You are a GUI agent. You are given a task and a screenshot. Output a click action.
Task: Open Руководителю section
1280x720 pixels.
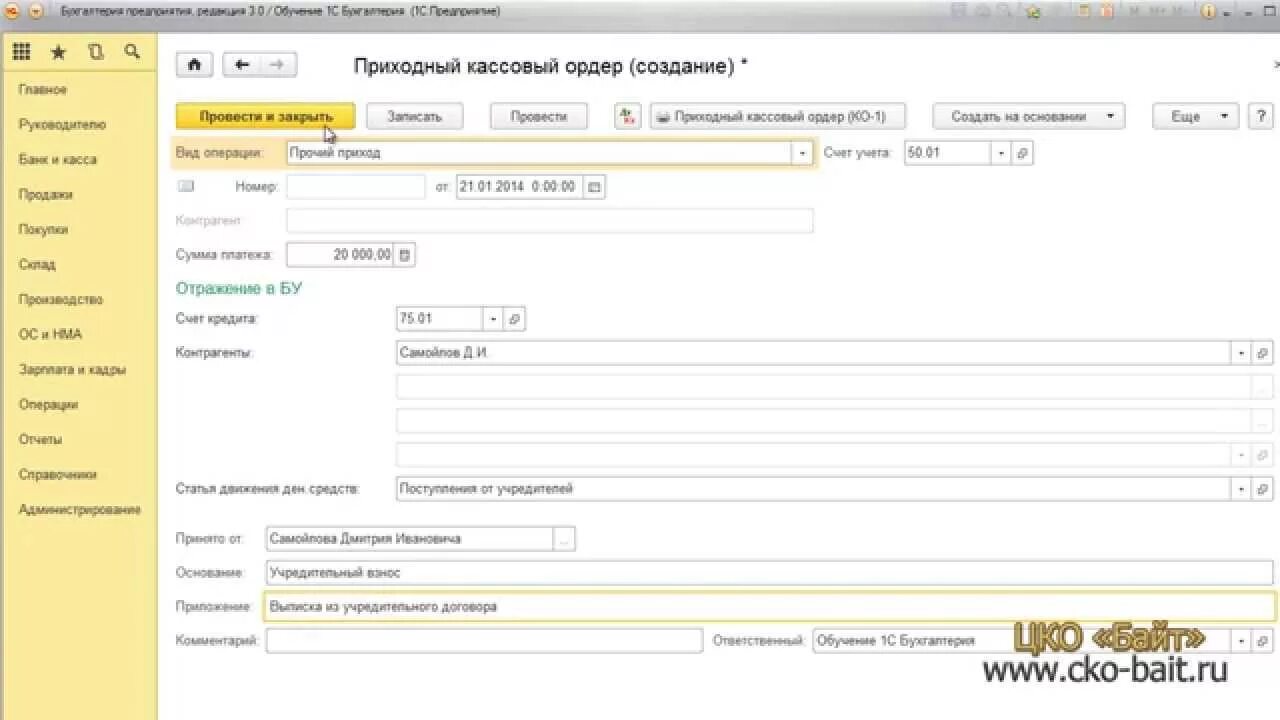point(62,124)
